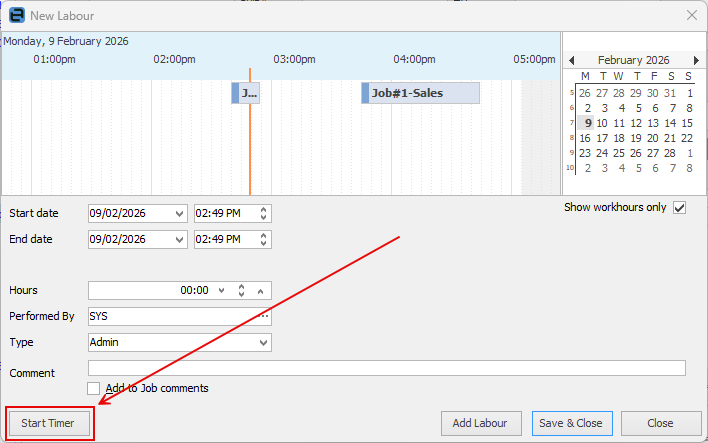The height and width of the screenshot is (443, 708).
Task: Click the app logo icon in title bar
Action: (x=17, y=15)
